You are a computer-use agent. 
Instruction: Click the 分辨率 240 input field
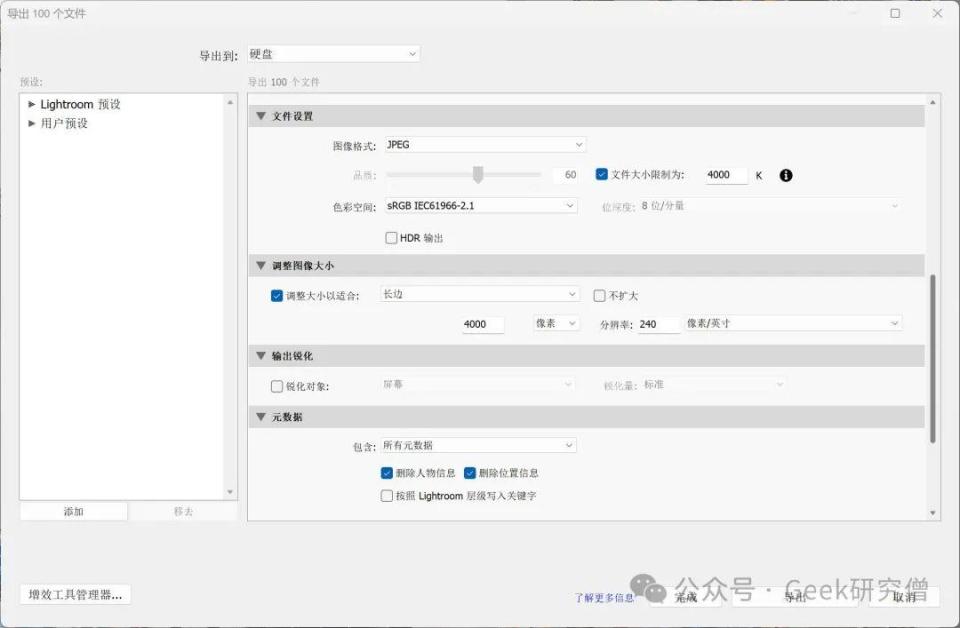pos(658,324)
